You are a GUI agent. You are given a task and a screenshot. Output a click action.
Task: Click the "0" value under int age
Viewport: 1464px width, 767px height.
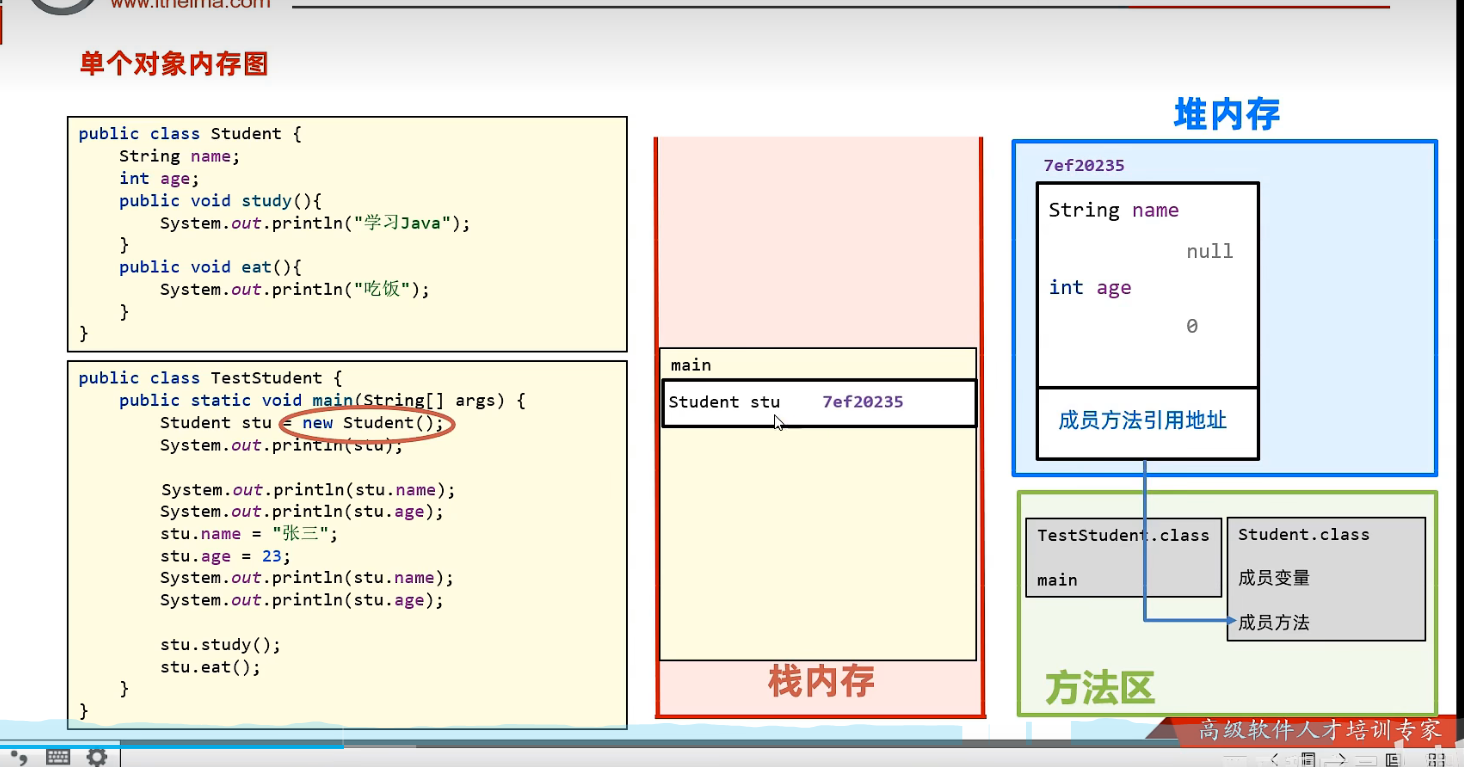click(1192, 326)
